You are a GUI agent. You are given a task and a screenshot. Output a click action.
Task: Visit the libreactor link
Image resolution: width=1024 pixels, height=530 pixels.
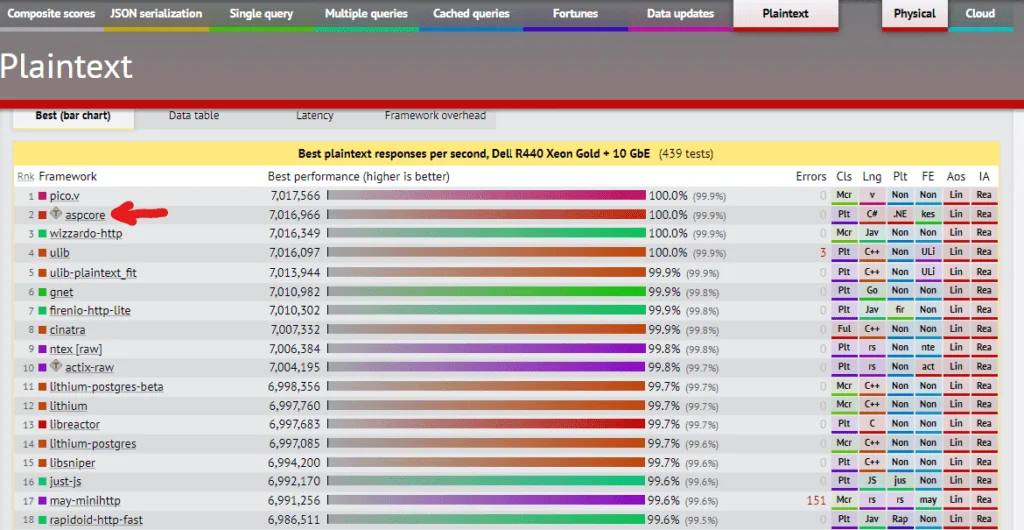74,425
